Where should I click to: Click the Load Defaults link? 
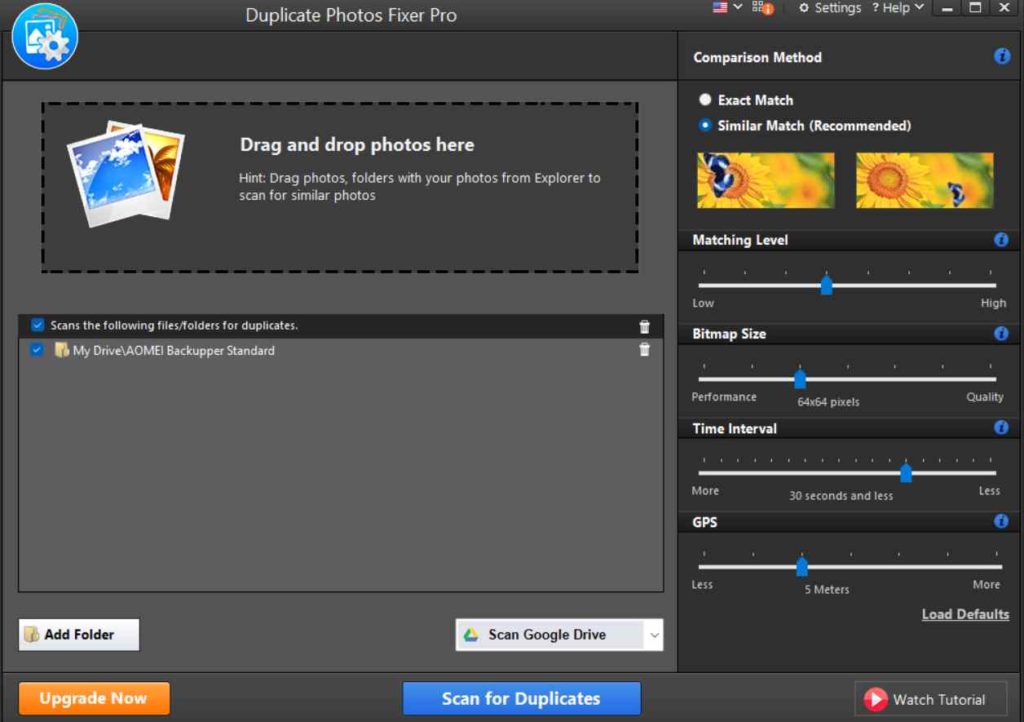(x=965, y=614)
